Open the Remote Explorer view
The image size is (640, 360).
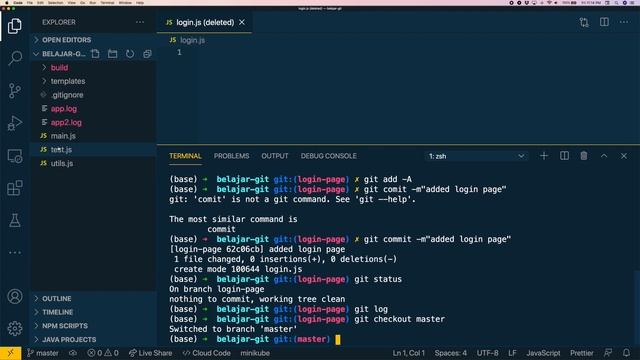pyautogui.click(x=15, y=156)
